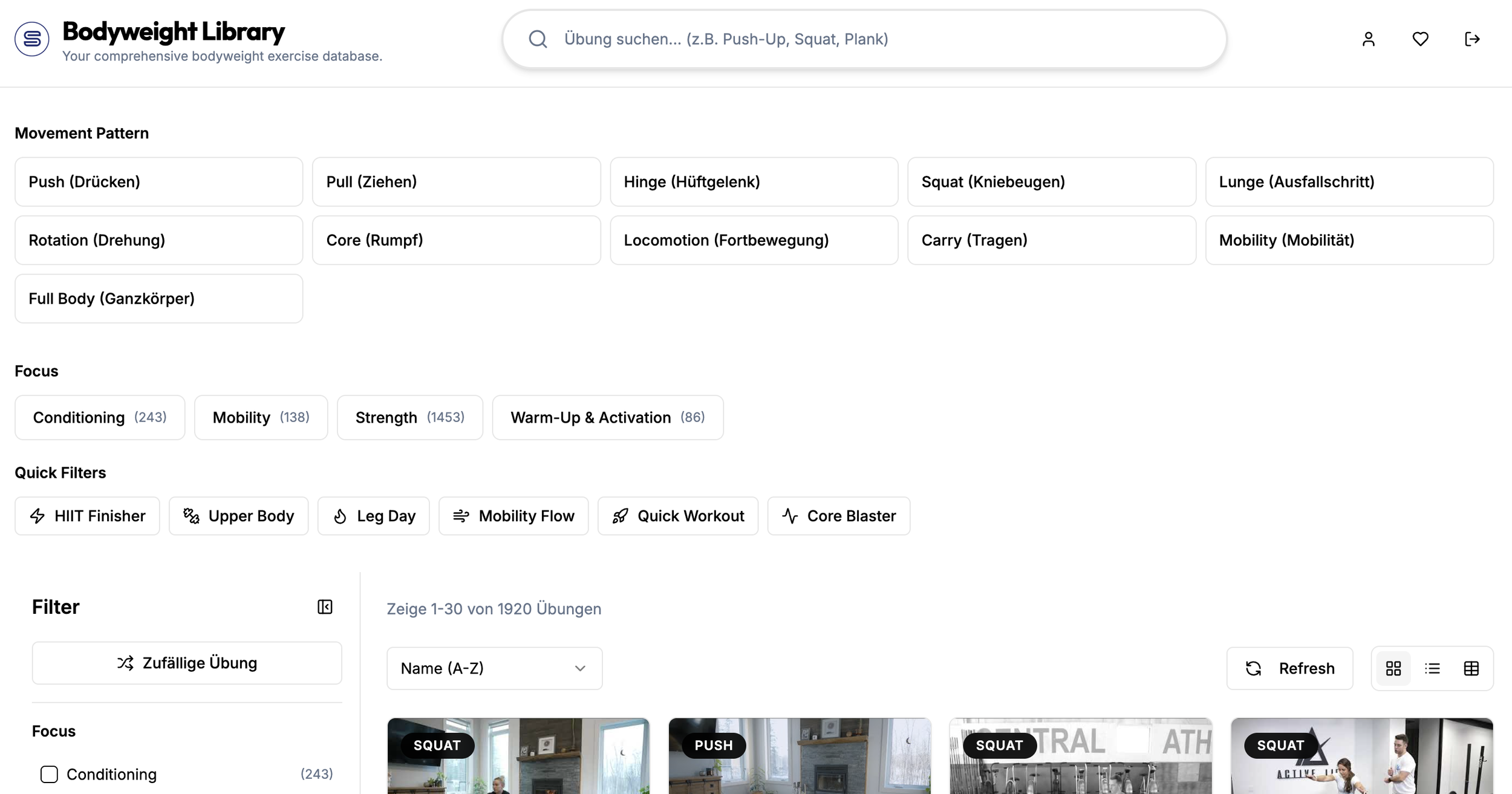Open favorites via the heart icon
1512x794 pixels.
1420,39
